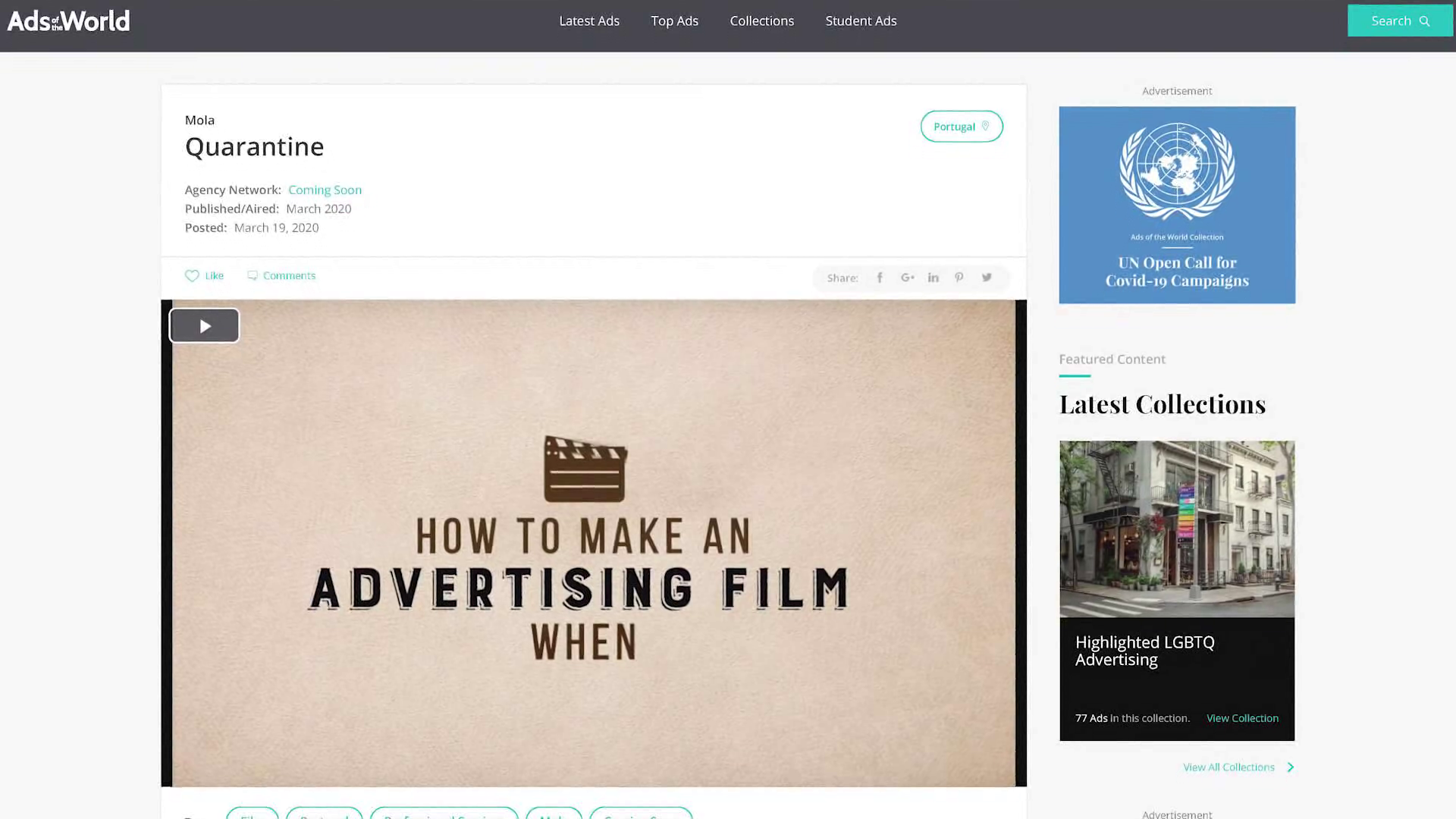Screen dimensions: 1456x819
Task: Share via Google Plus icon
Action: (x=907, y=278)
